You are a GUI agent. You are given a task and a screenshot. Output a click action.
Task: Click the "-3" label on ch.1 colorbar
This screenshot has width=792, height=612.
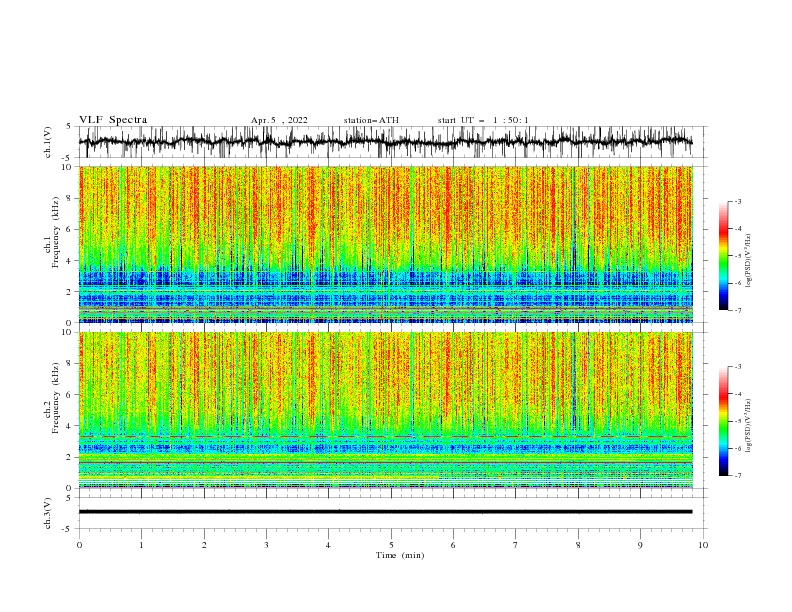tap(737, 201)
